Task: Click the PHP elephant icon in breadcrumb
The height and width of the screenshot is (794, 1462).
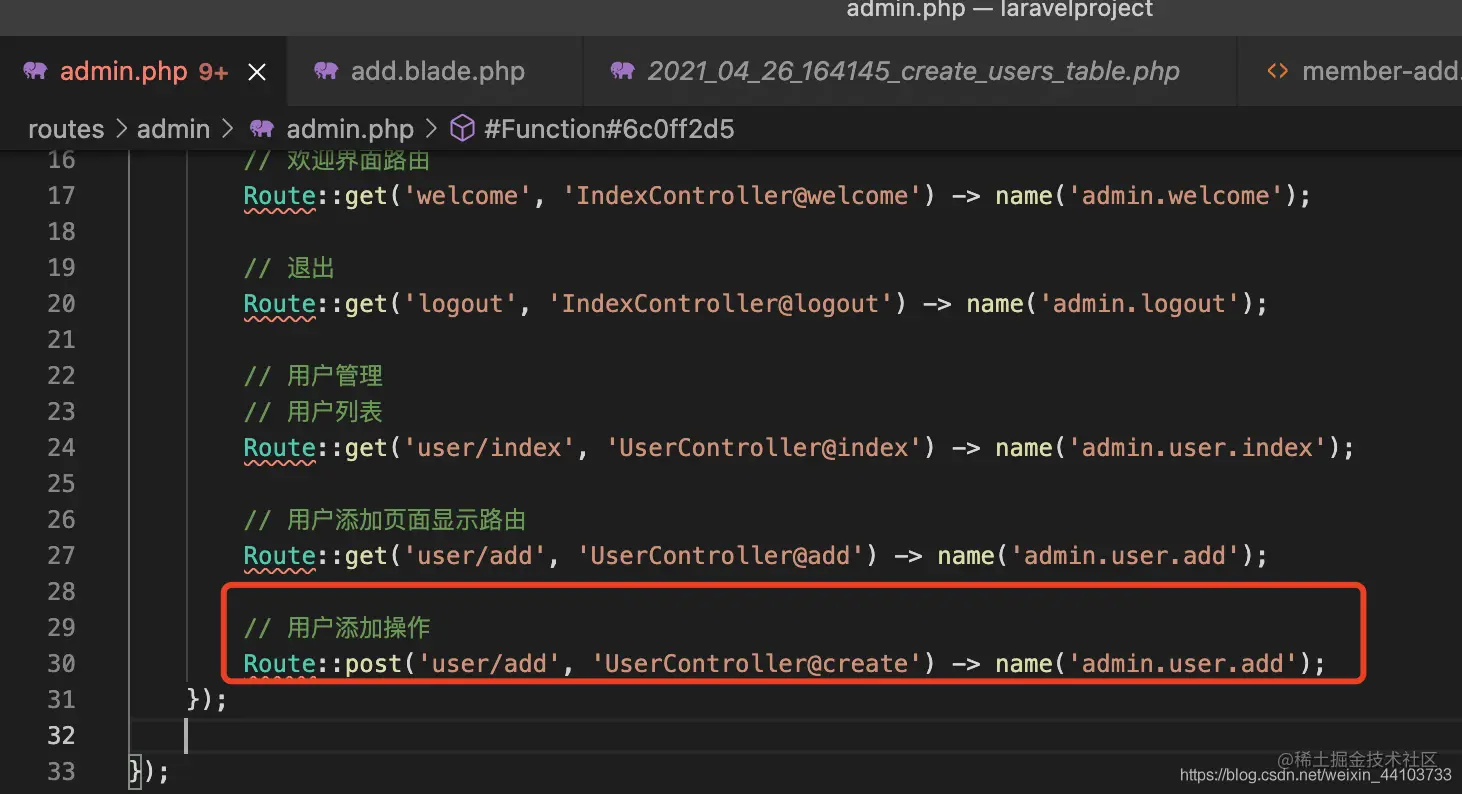Action: click(262, 129)
